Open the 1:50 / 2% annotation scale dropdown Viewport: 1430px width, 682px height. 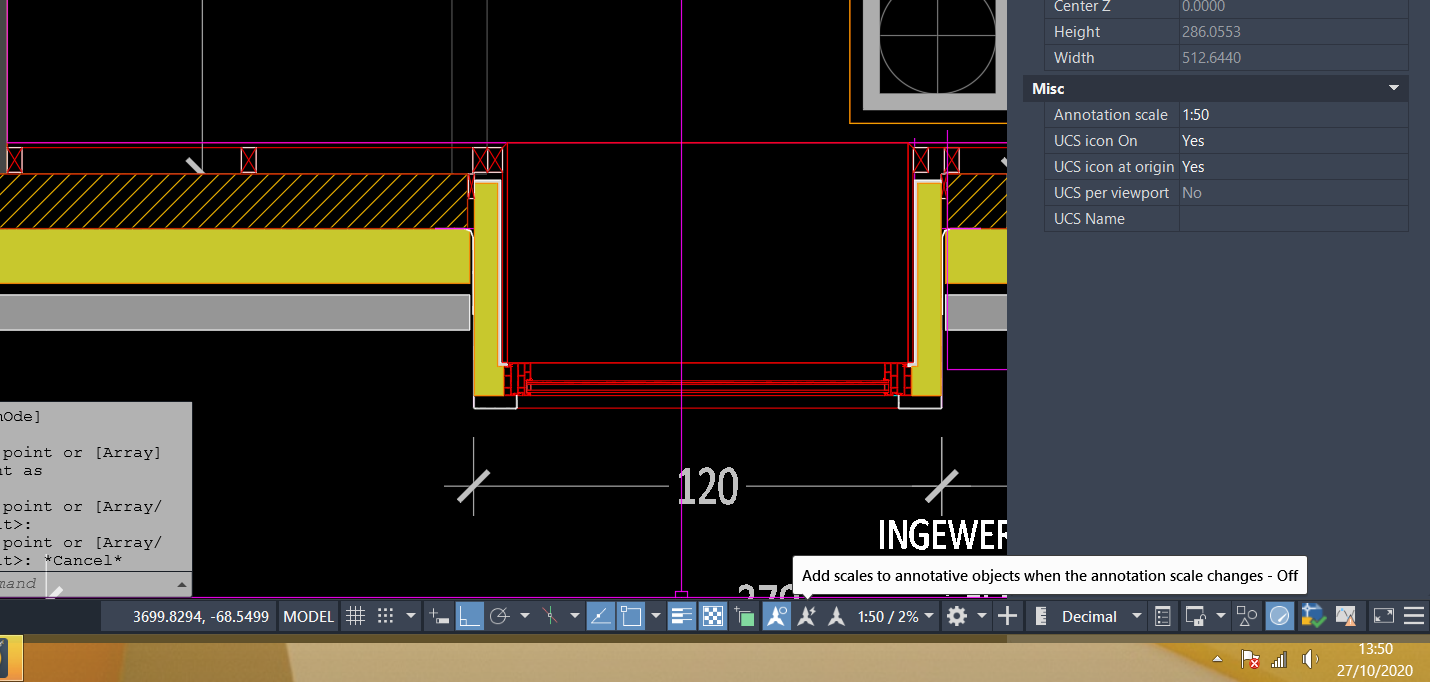pyautogui.click(x=896, y=616)
